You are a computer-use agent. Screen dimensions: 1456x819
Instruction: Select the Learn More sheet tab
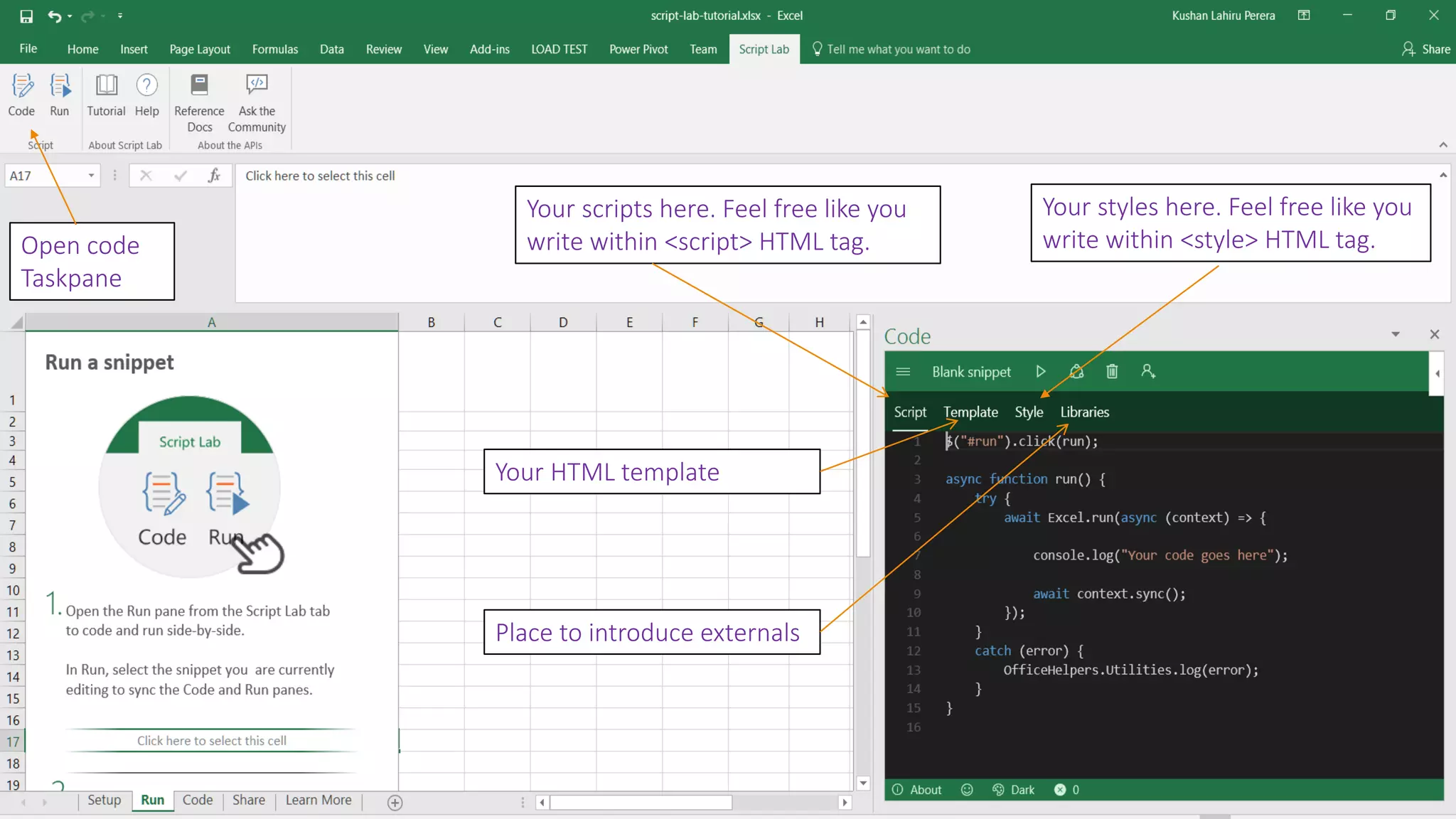coord(318,800)
